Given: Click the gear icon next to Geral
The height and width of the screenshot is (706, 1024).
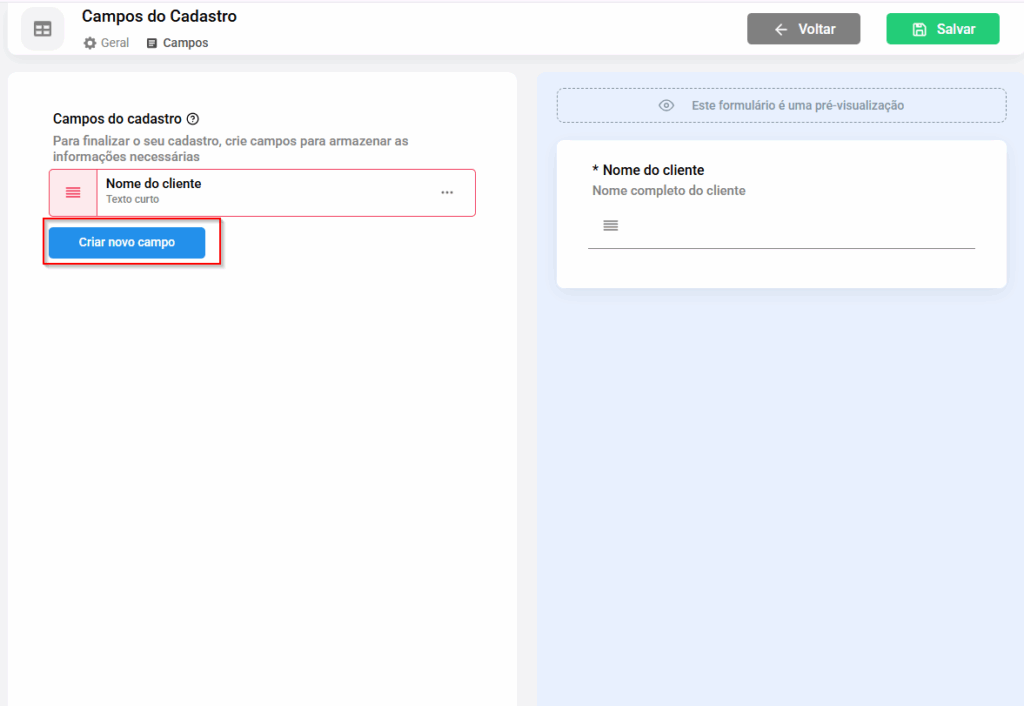Looking at the screenshot, I should click(90, 44).
